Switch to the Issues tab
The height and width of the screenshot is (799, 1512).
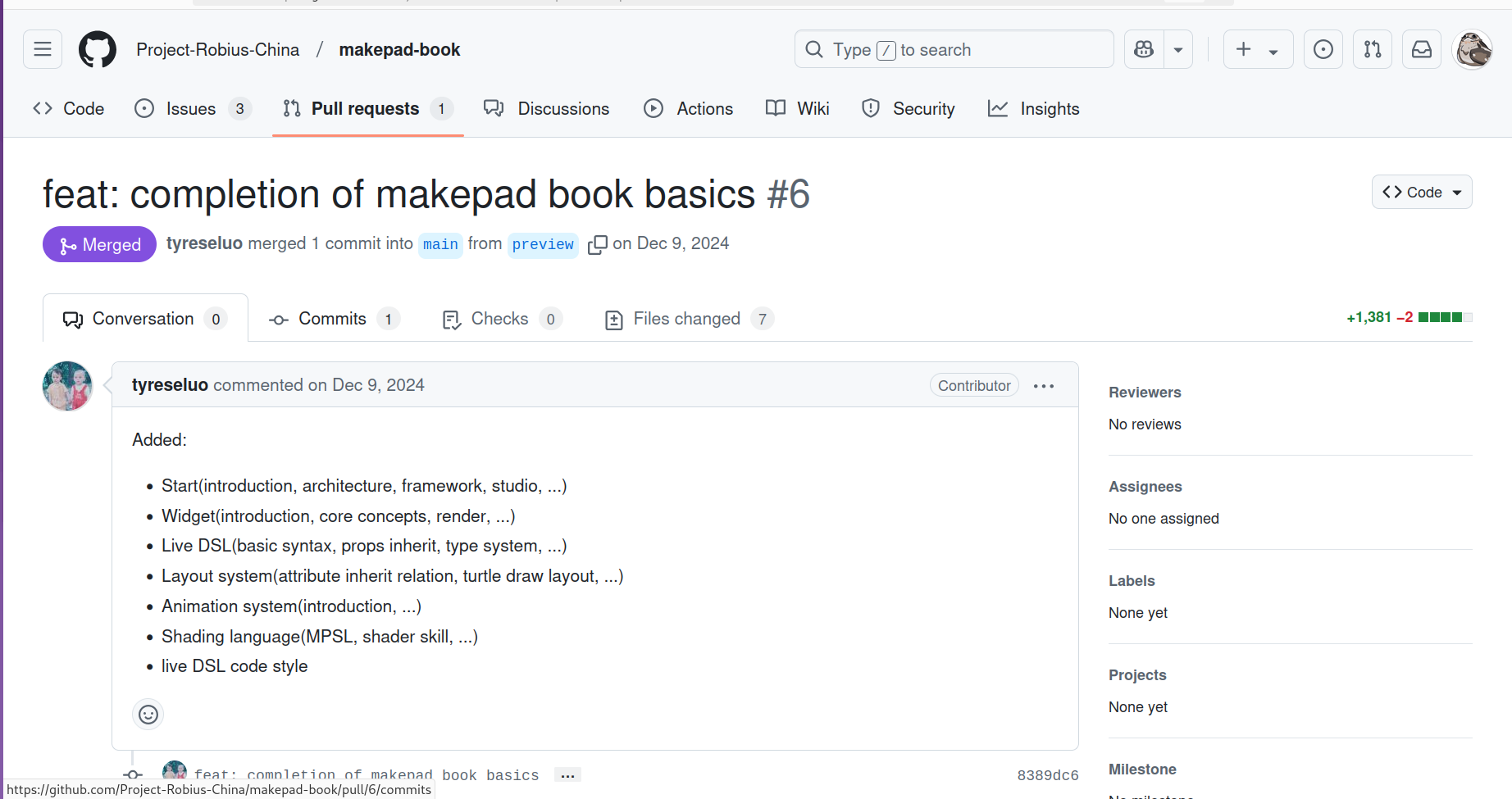tap(193, 109)
